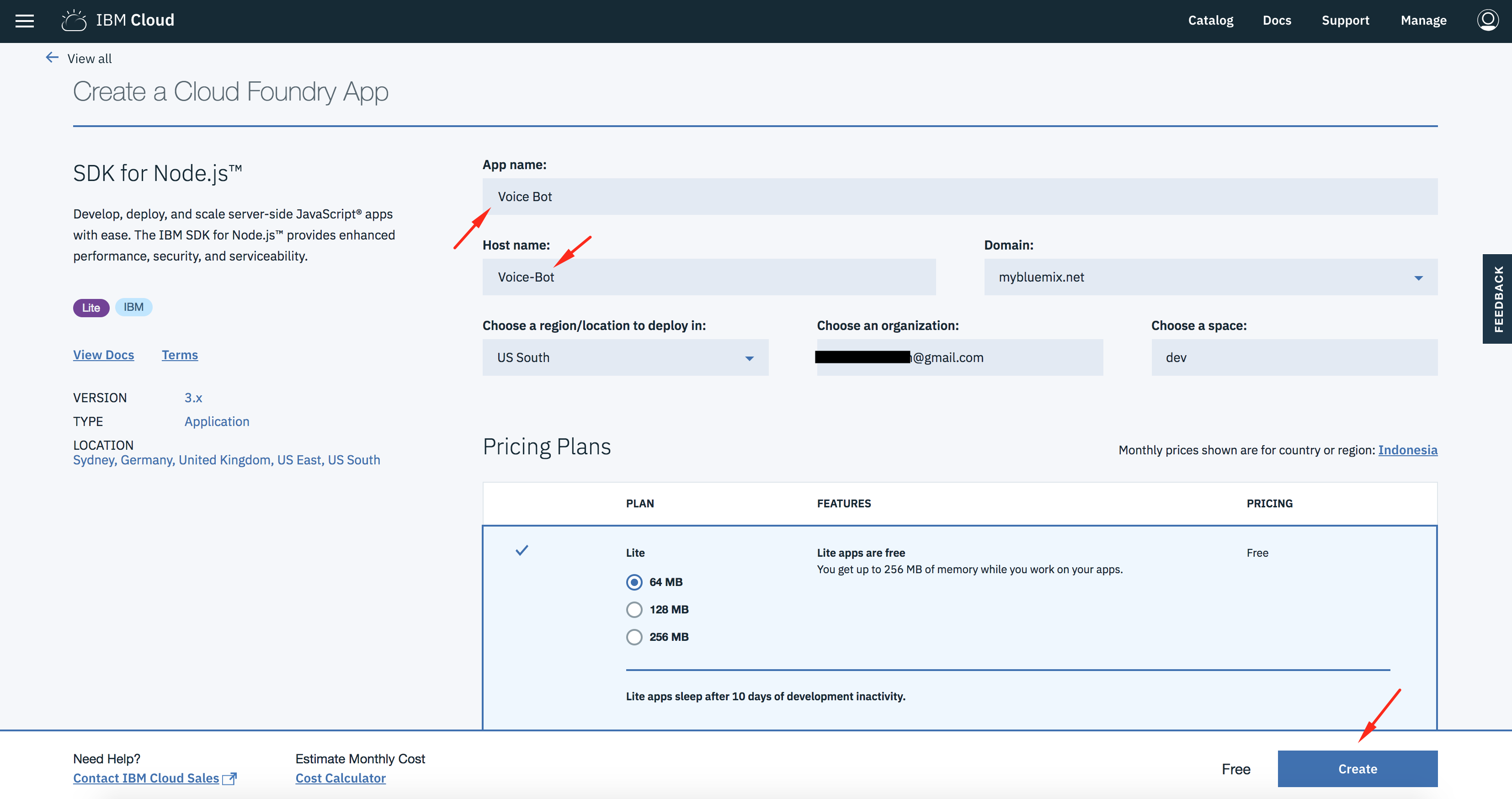The width and height of the screenshot is (1512, 799).
Task: Click version value 3.x
Action: (193, 398)
